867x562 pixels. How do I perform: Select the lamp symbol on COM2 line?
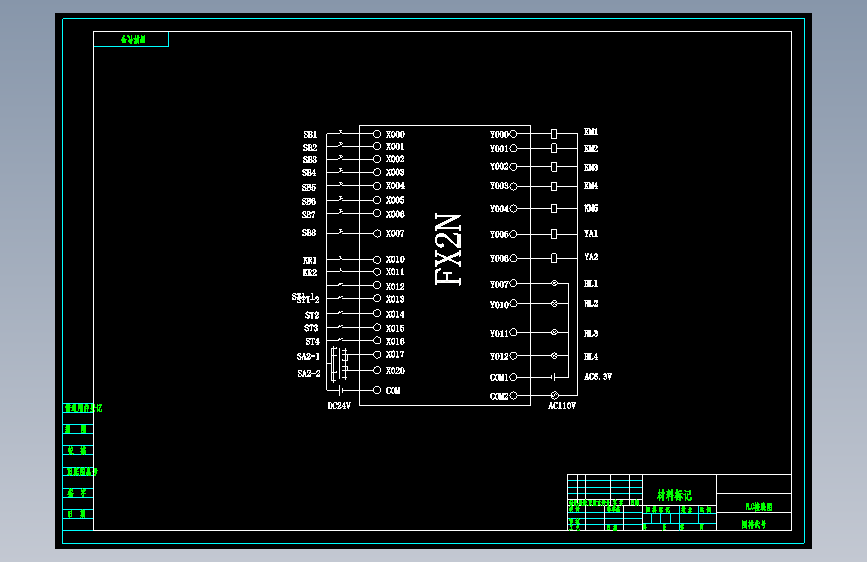click(x=555, y=395)
